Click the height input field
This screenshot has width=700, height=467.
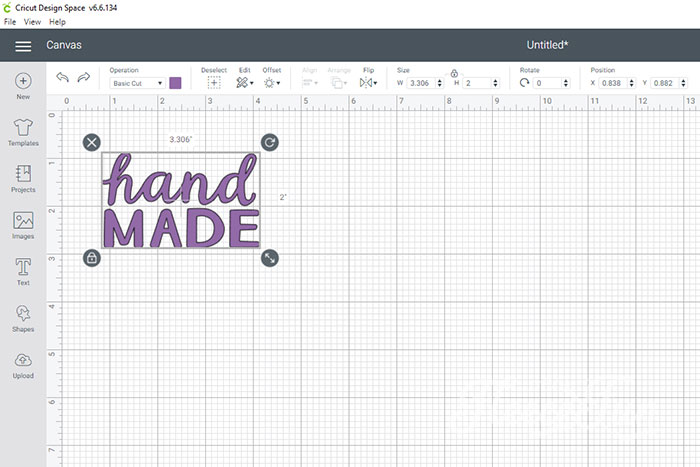pos(476,83)
